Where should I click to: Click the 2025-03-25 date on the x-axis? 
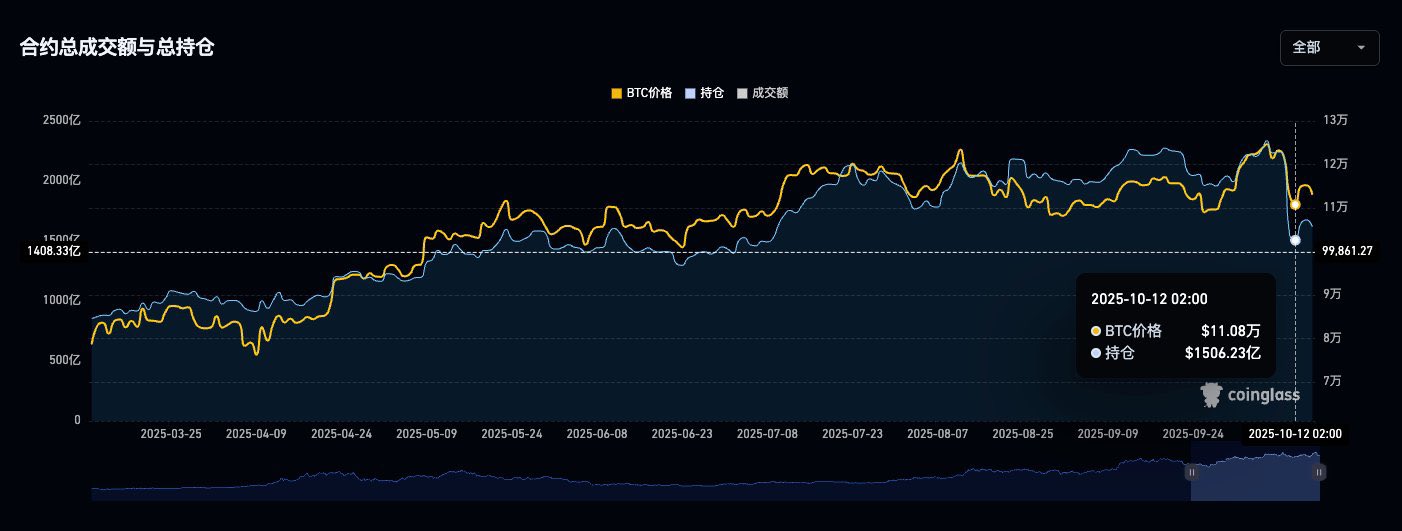171,434
